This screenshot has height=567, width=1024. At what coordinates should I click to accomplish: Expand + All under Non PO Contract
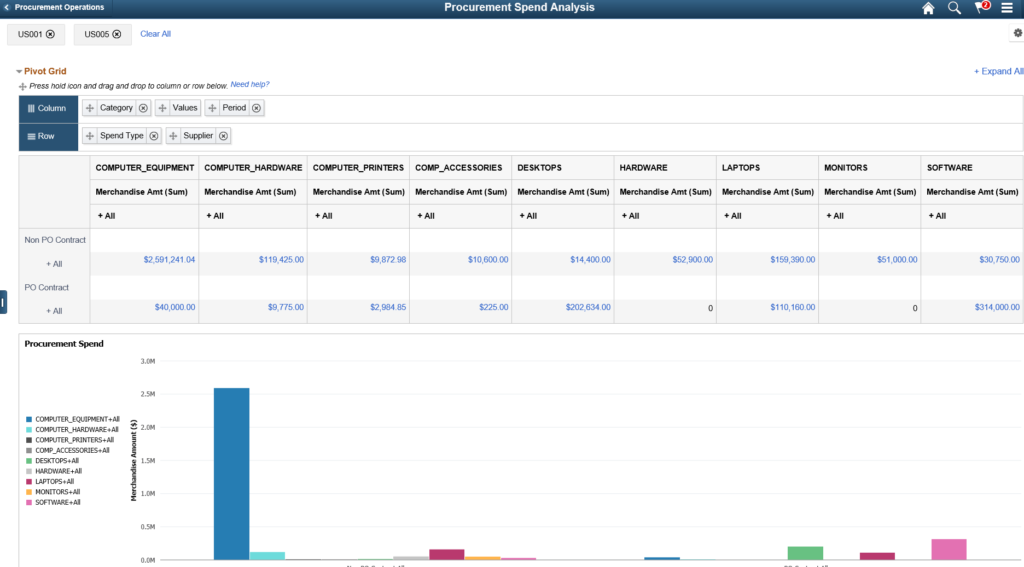point(54,264)
